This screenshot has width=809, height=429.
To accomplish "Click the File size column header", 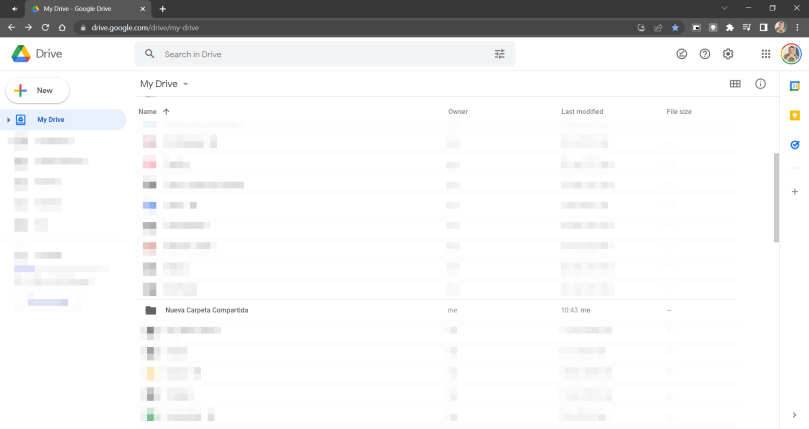I will (678, 112).
